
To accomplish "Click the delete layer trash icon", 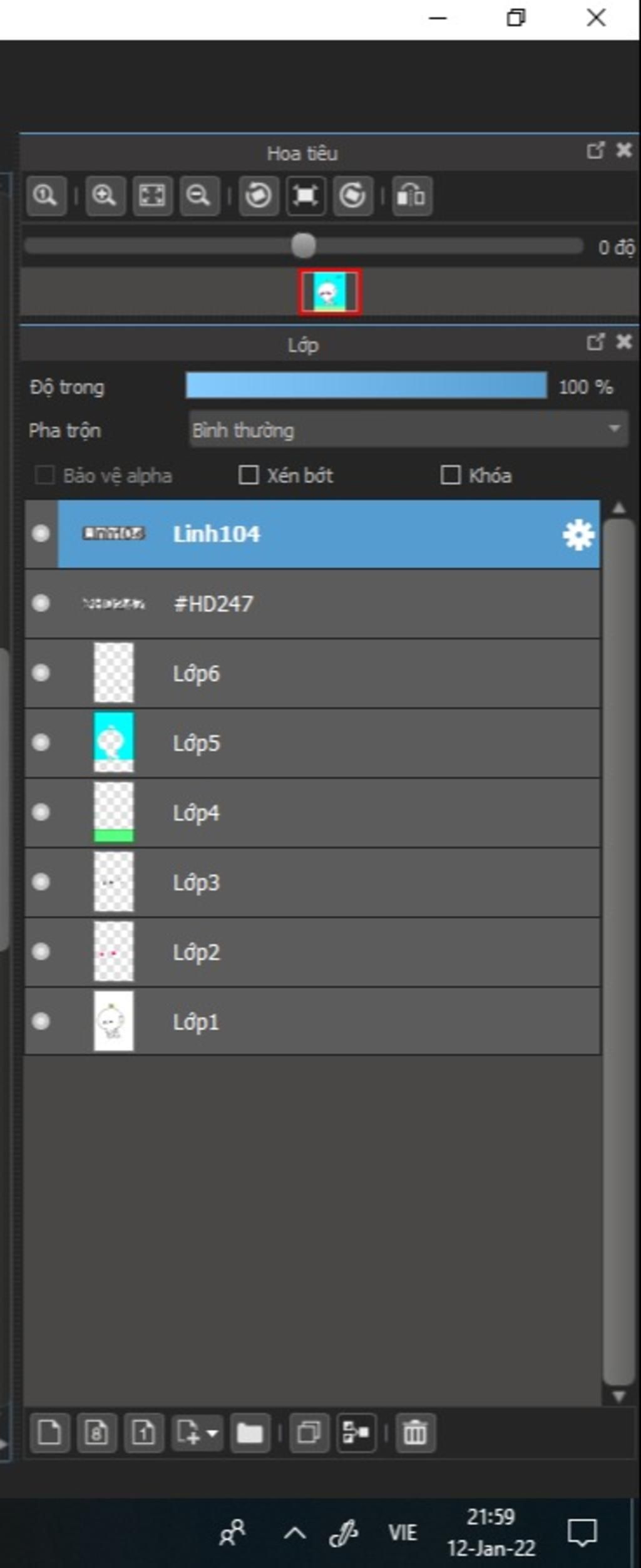I will click(x=415, y=1432).
